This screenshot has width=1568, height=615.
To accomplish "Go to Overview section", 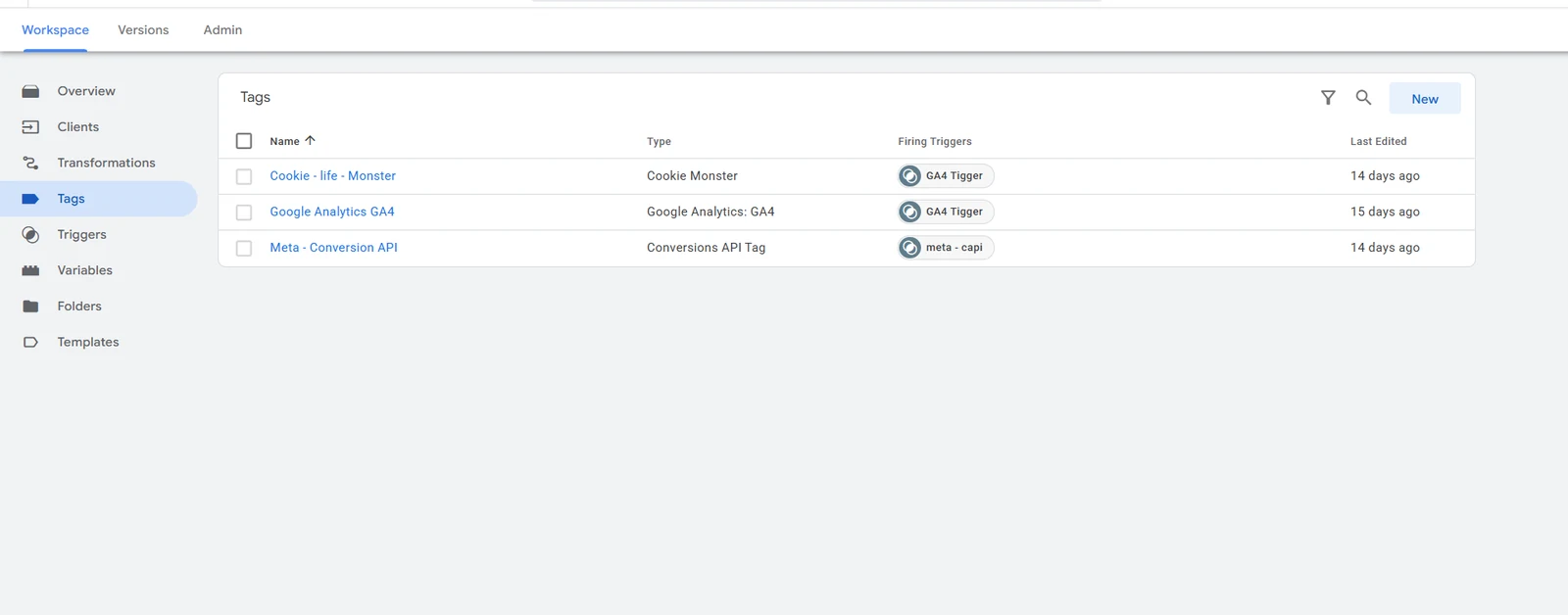I will coord(86,91).
